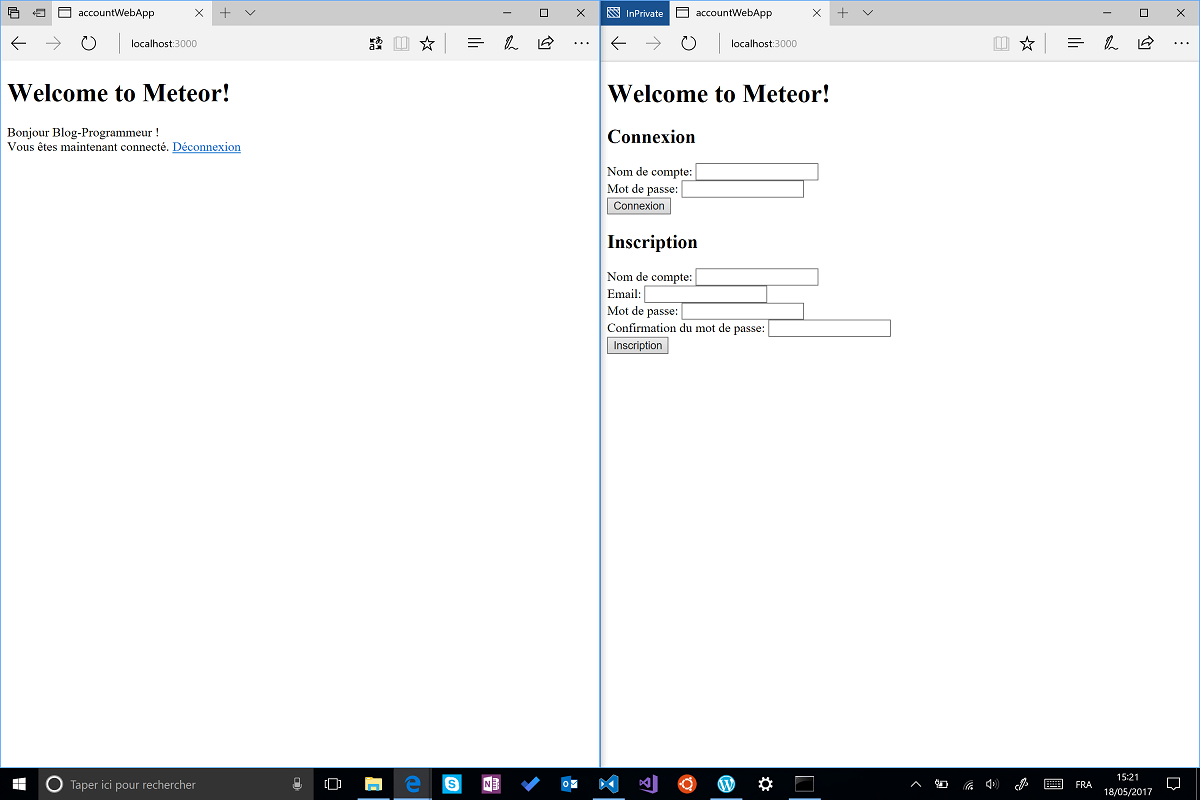Refresh the page in the left browser window
1200x800 pixels.
[89, 43]
